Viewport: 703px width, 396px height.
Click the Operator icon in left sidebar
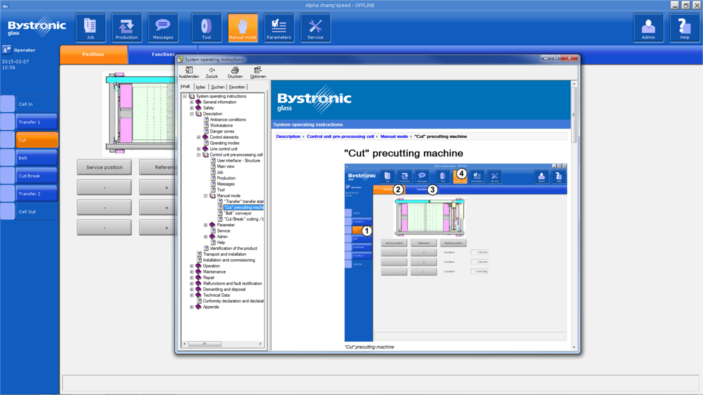[x=7, y=50]
